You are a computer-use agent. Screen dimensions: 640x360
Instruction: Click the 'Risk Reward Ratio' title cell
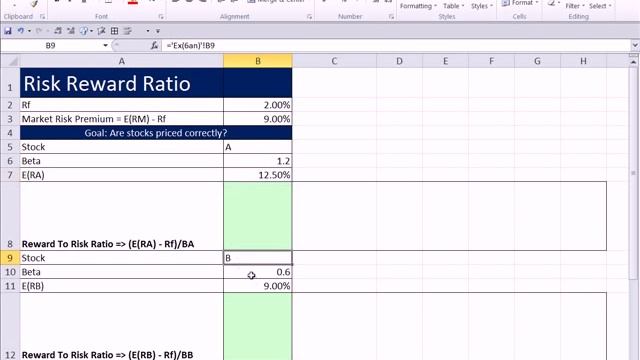coord(122,83)
